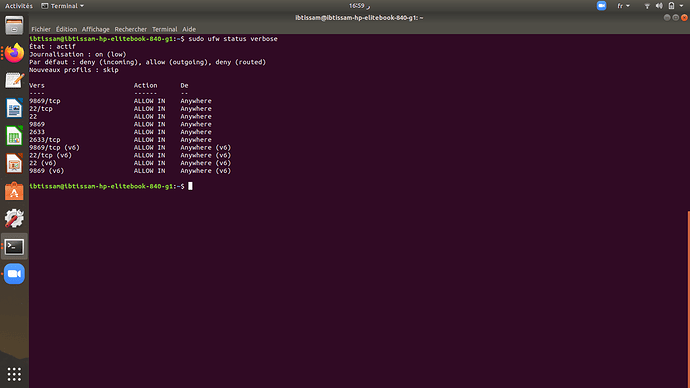Click the 'Journalisation : on (low)' line
Viewport: 690px width, 388px height.
point(78,55)
